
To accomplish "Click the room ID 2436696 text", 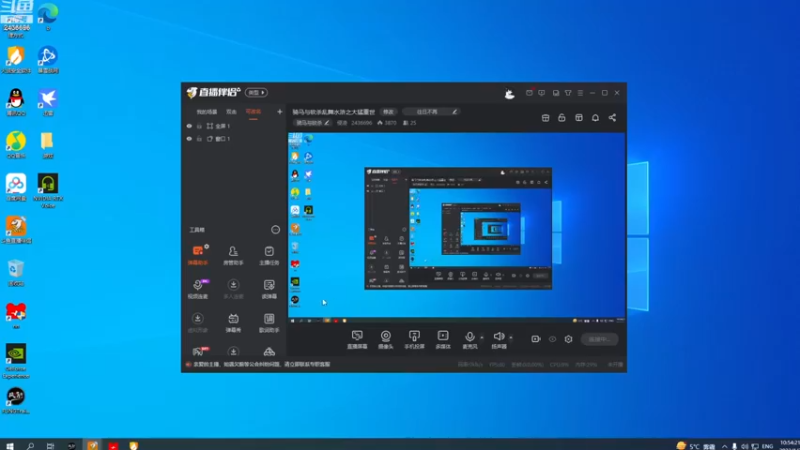I will (x=361, y=123).
